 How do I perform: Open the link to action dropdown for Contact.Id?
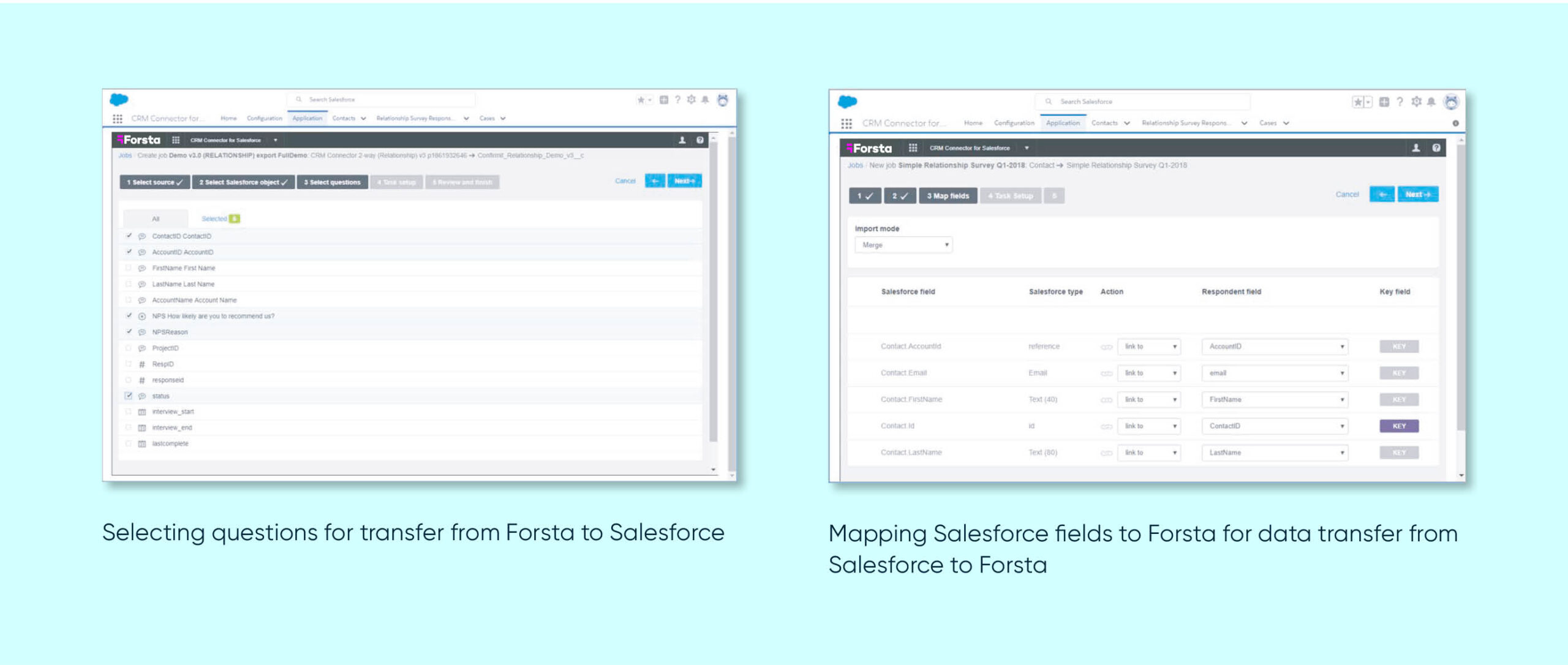[1149, 426]
